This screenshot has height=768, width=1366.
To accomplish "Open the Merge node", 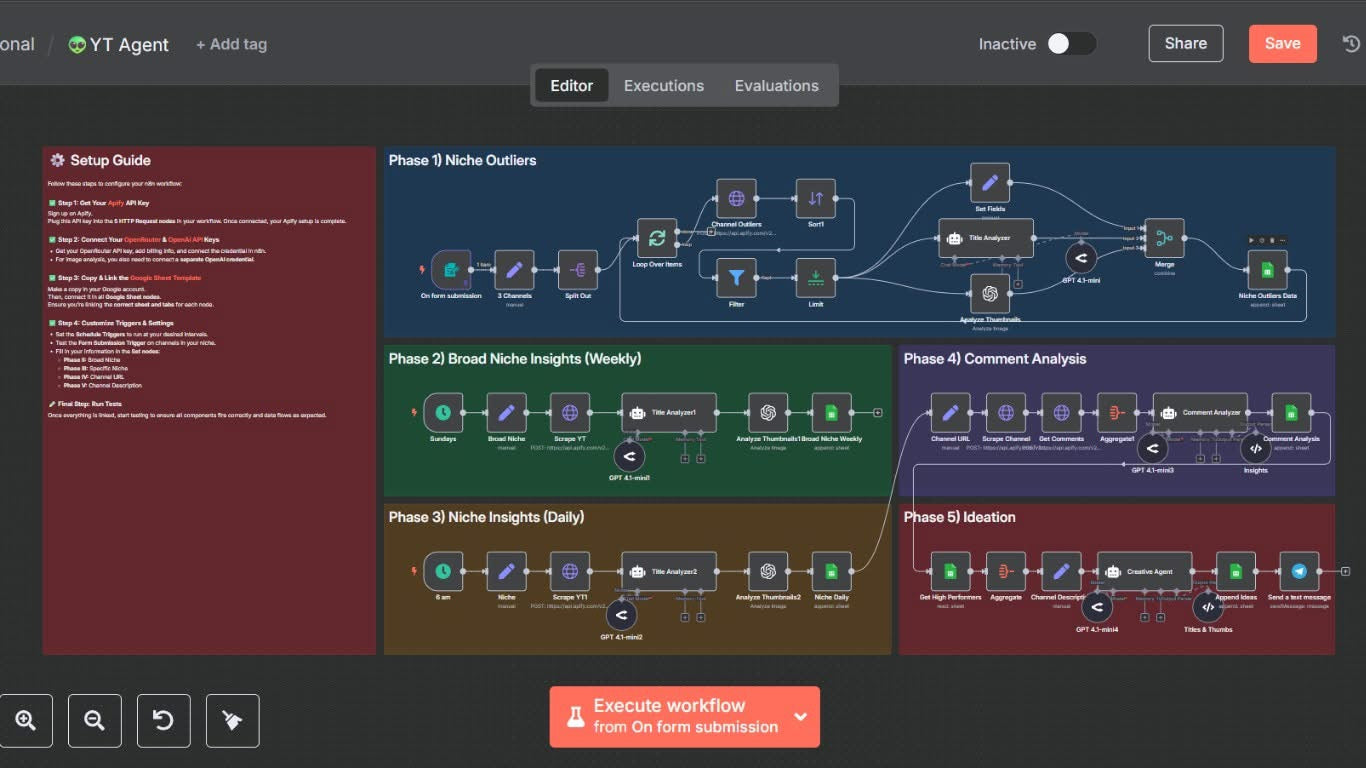I will [1164, 238].
